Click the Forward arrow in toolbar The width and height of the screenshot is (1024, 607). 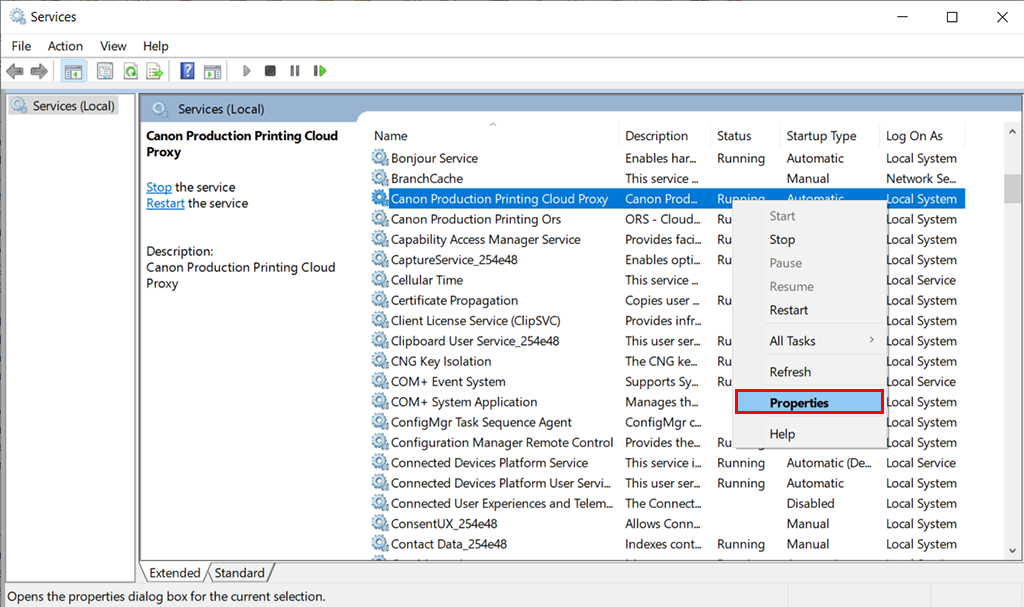point(39,71)
